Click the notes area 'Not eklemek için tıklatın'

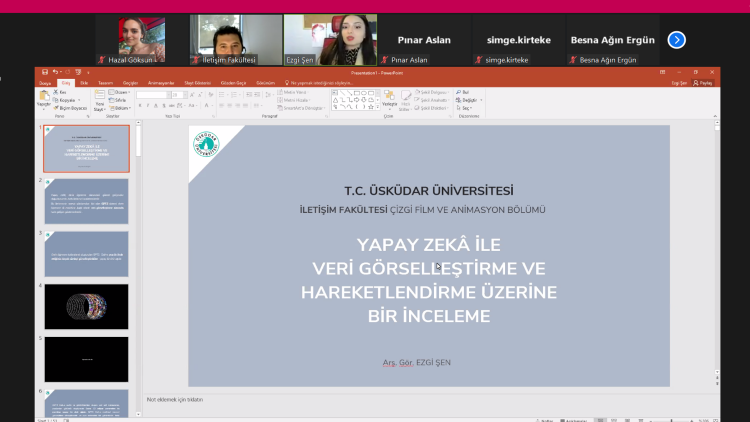tap(175, 400)
